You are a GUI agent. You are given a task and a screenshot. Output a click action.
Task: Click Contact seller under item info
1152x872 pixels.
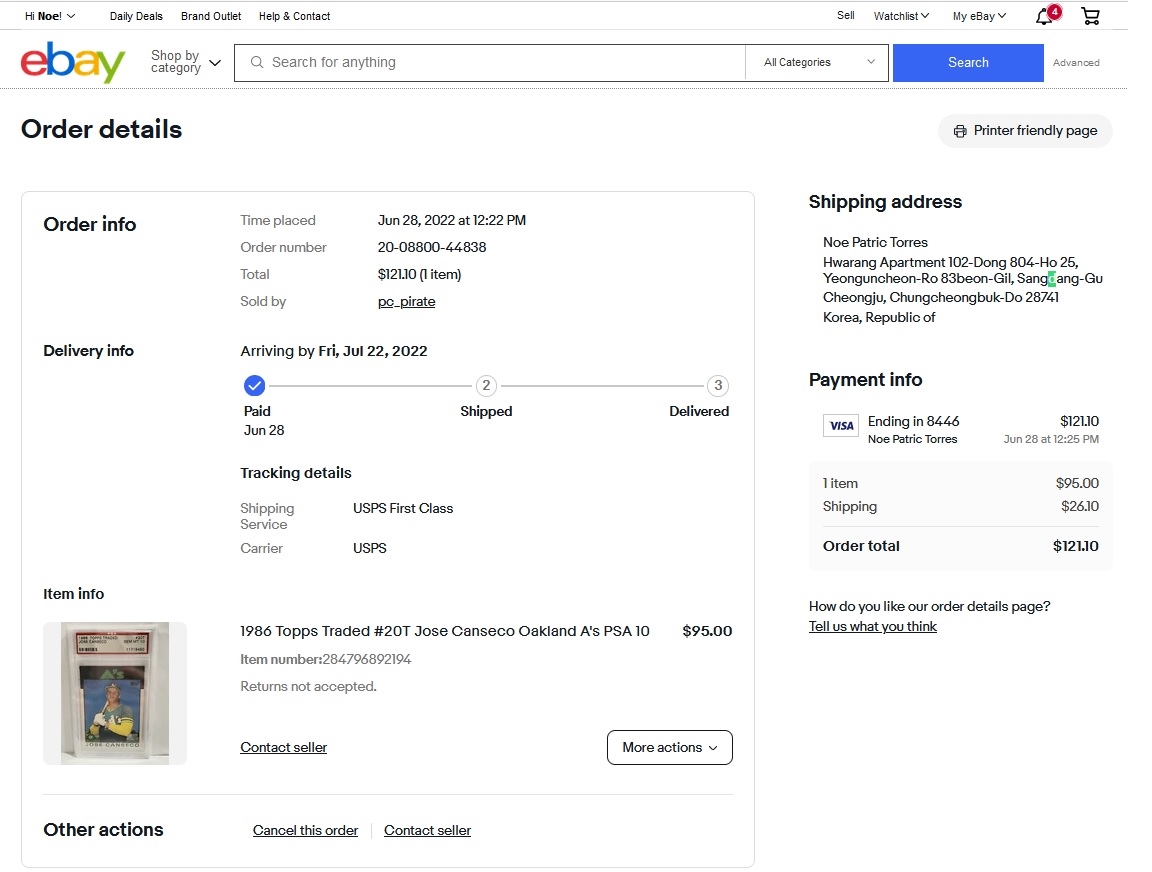tap(284, 747)
